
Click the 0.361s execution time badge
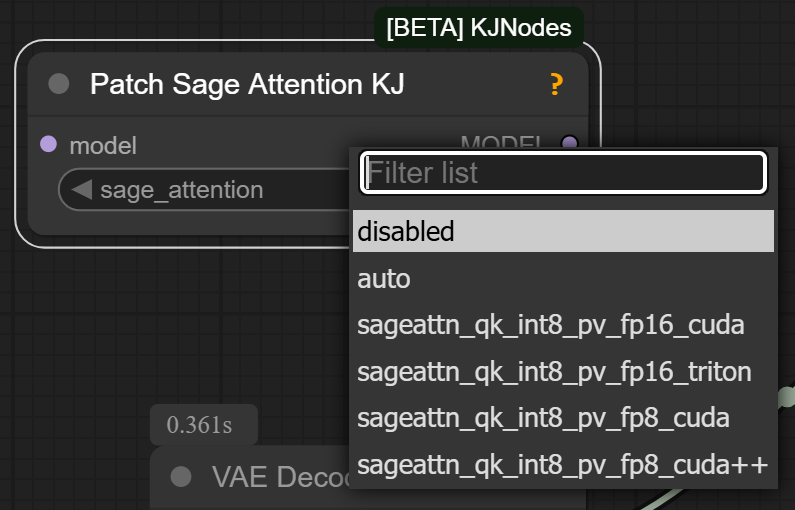click(x=204, y=424)
